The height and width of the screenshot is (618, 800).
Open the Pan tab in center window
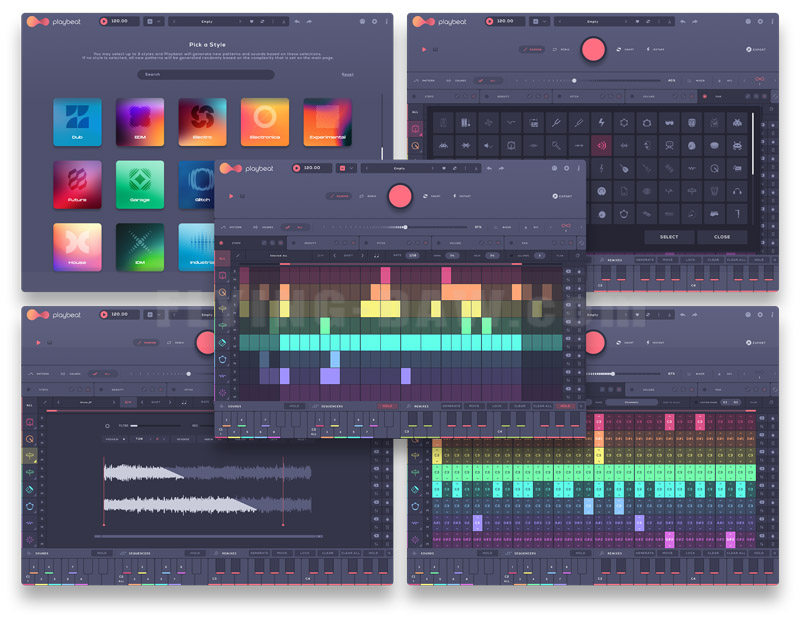point(539,243)
